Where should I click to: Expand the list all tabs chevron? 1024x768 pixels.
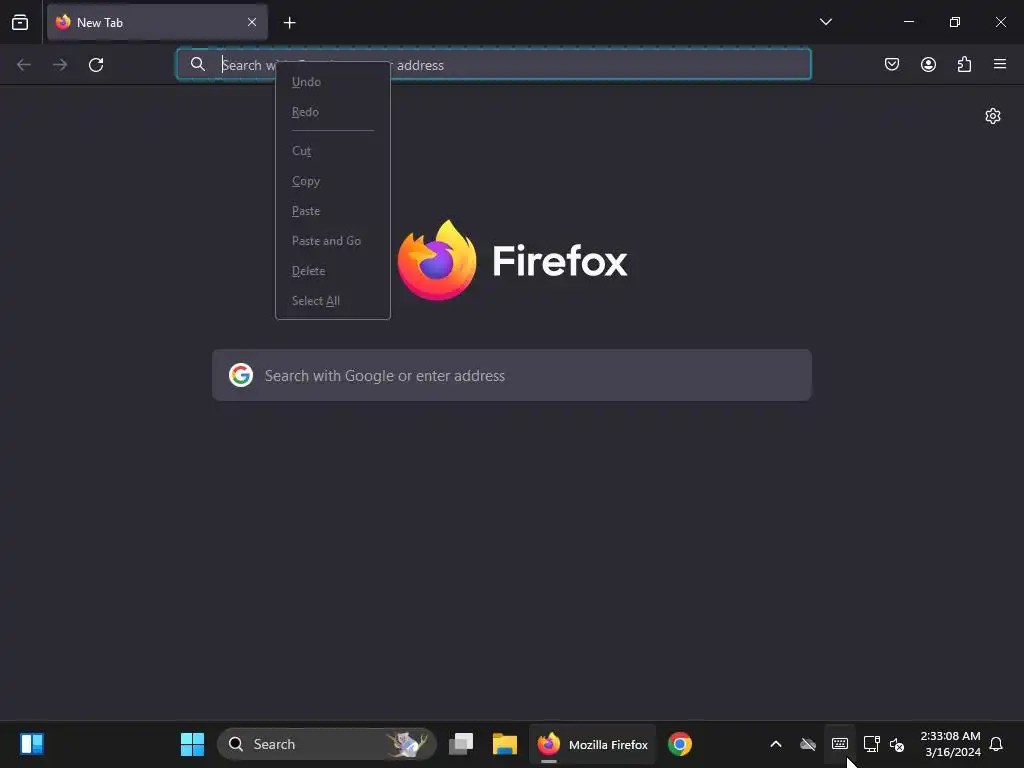[825, 22]
